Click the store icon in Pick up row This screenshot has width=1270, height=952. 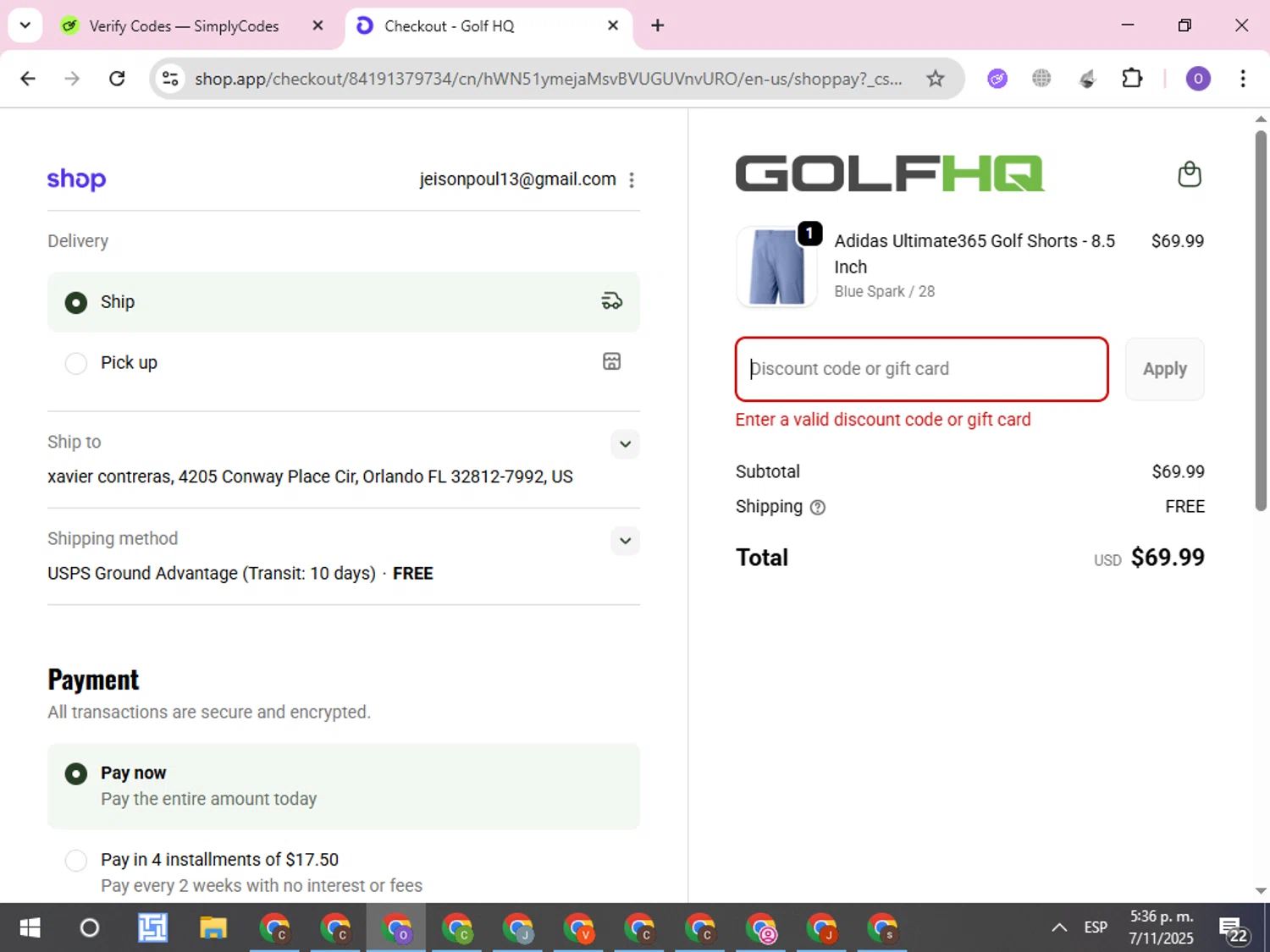click(x=611, y=362)
